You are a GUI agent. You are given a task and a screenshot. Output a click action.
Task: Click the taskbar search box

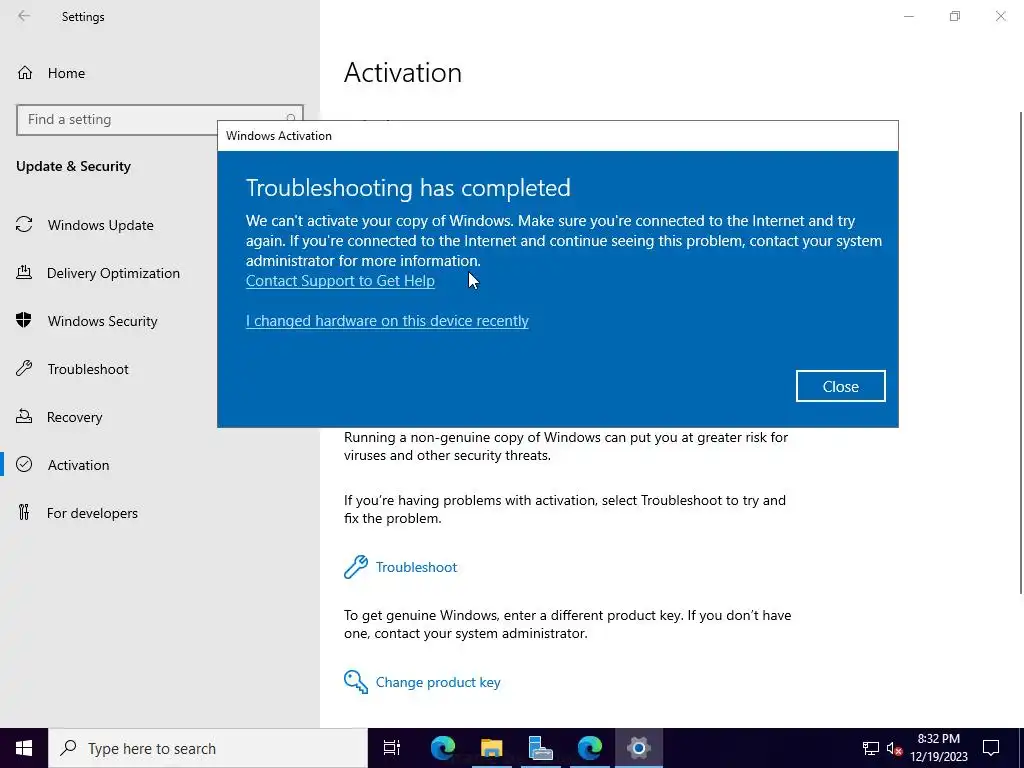pyautogui.click(x=208, y=748)
